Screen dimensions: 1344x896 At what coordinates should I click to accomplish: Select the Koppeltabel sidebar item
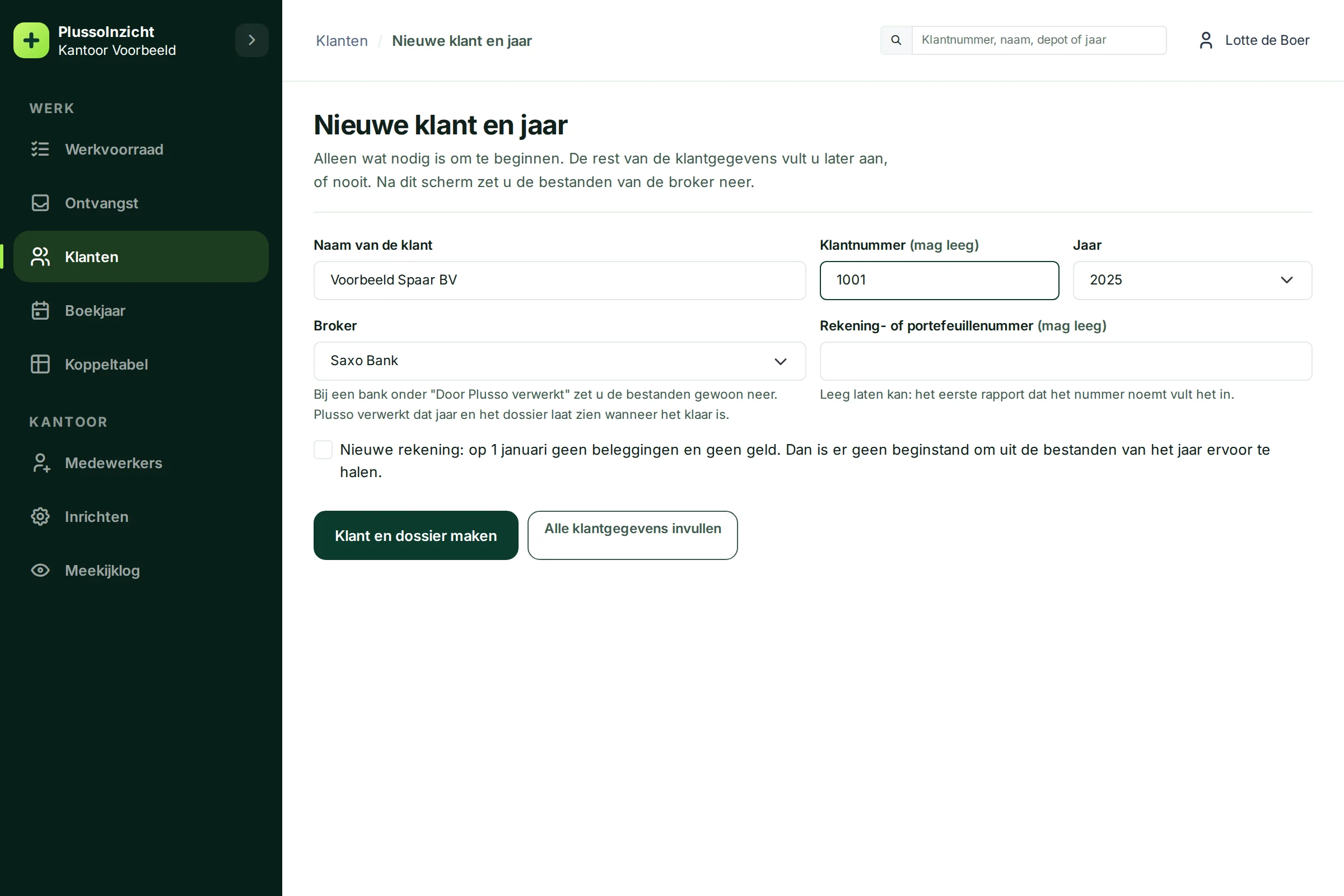tap(141, 364)
